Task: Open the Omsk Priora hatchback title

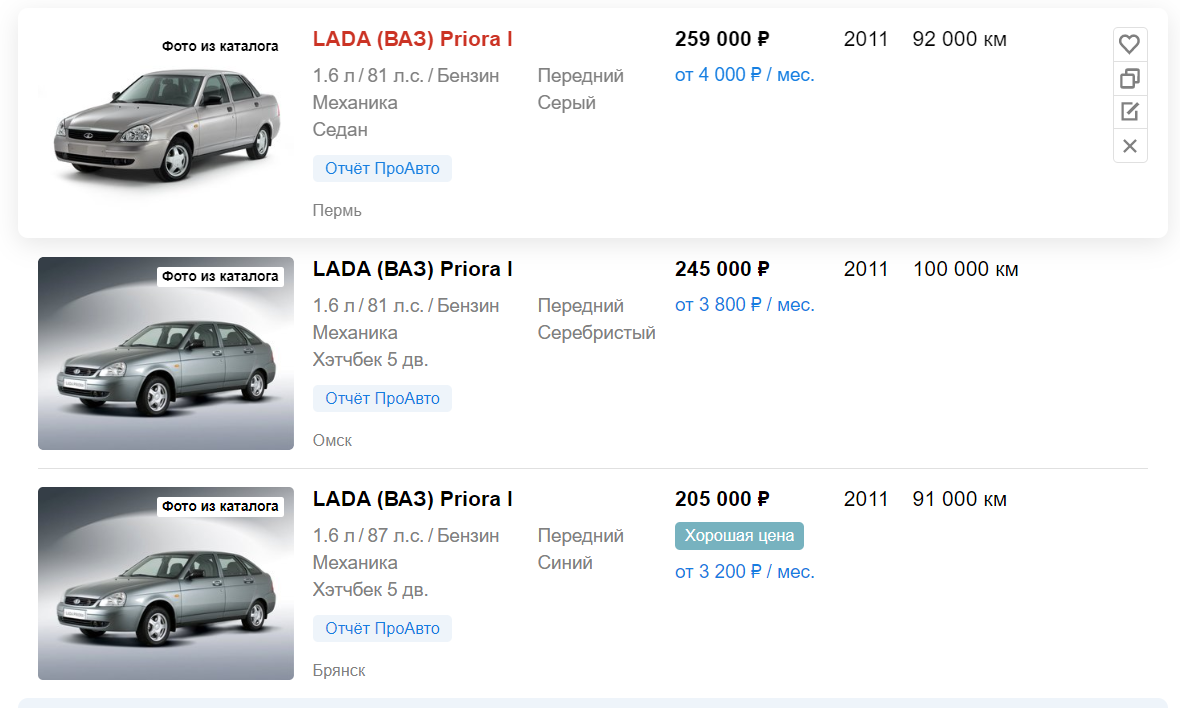Action: point(412,269)
